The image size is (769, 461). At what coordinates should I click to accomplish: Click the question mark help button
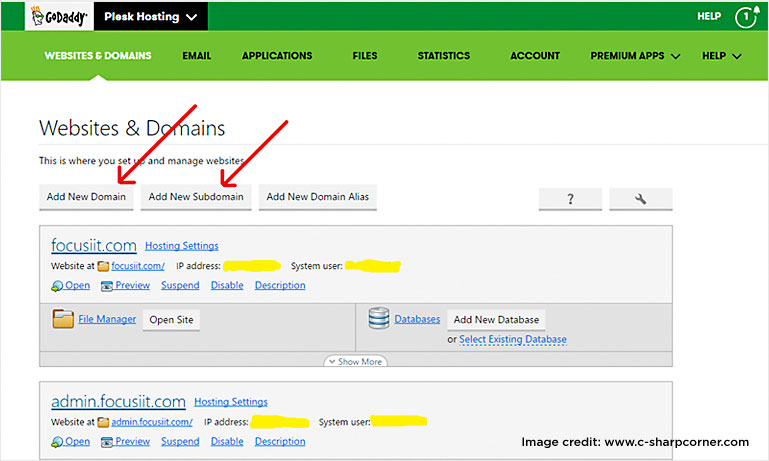coord(570,199)
